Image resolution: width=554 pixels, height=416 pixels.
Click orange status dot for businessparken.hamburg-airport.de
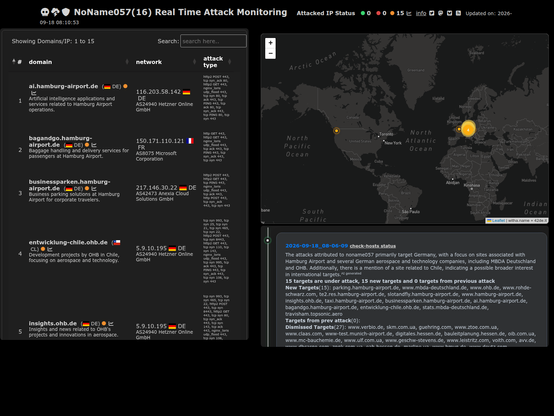(x=87, y=188)
